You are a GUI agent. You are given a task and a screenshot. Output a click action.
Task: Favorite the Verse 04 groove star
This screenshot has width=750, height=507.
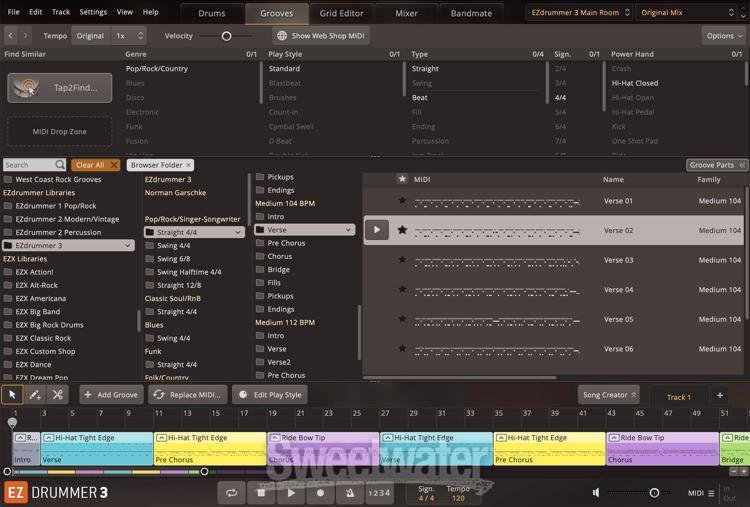tap(402, 289)
